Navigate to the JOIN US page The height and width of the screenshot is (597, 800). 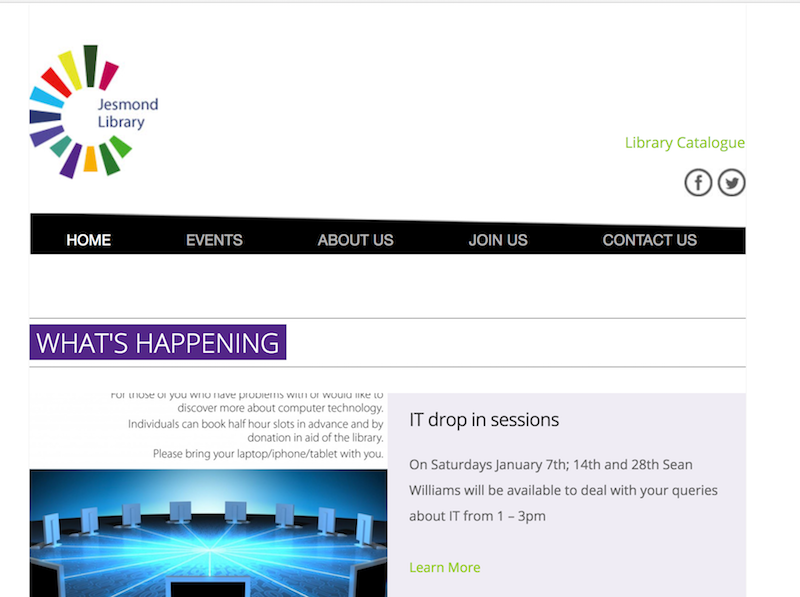point(498,240)
